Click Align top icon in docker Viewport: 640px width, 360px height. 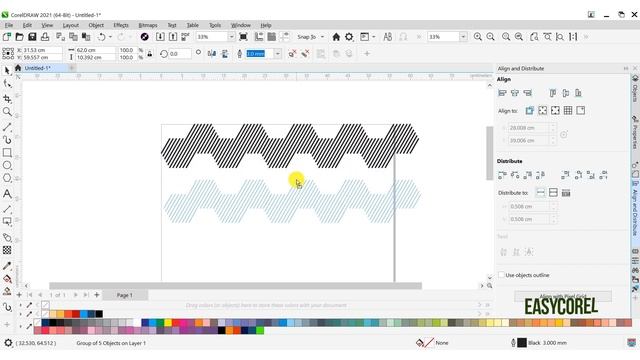click(553, 93)
